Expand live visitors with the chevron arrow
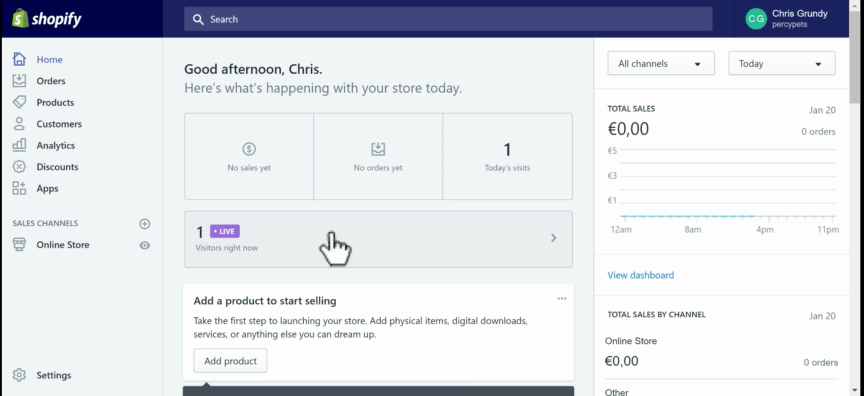Viewport: 864px width, 396px height. click(554, 238)
